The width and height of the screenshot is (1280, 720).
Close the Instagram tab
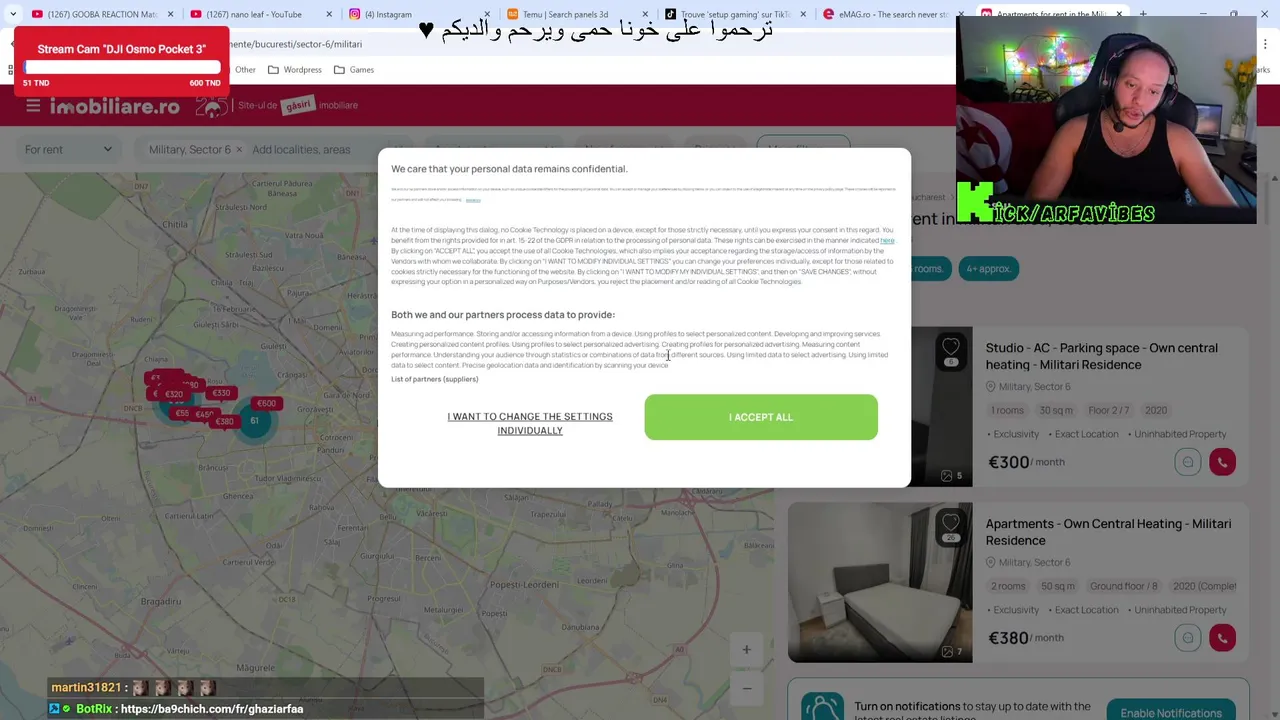pyautogui.click(x=486, y=14)
